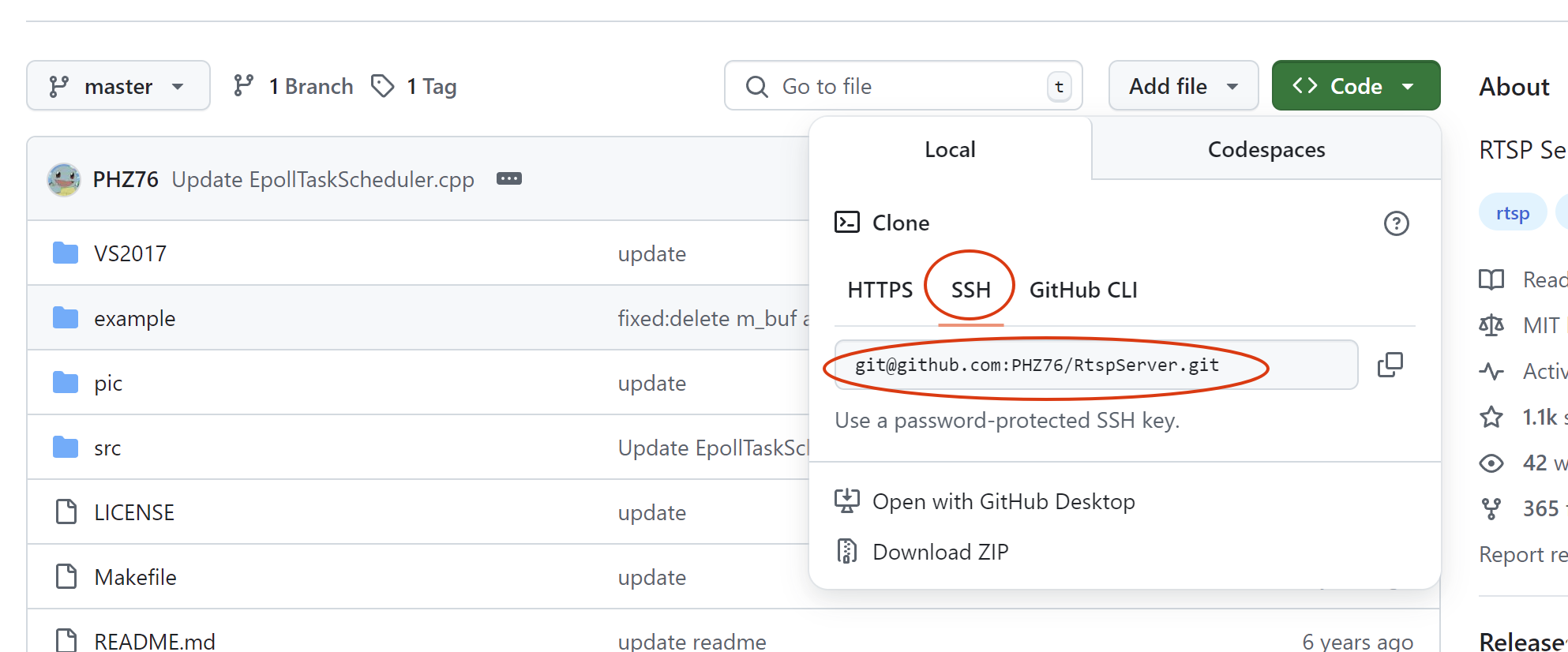Expand the commit message ellipsis icon
Viewport: 1568px width, 652px height.
[x=510, y=179]
